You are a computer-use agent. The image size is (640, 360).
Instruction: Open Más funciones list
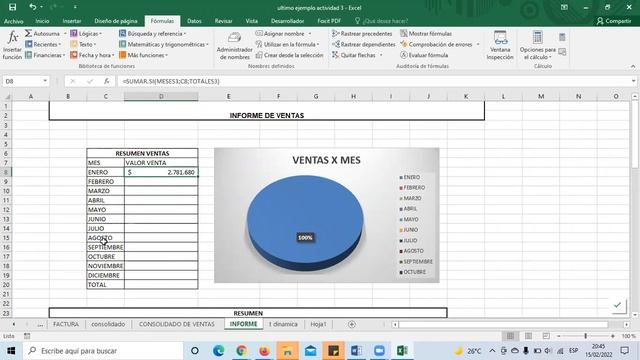[x=143, y=55]
